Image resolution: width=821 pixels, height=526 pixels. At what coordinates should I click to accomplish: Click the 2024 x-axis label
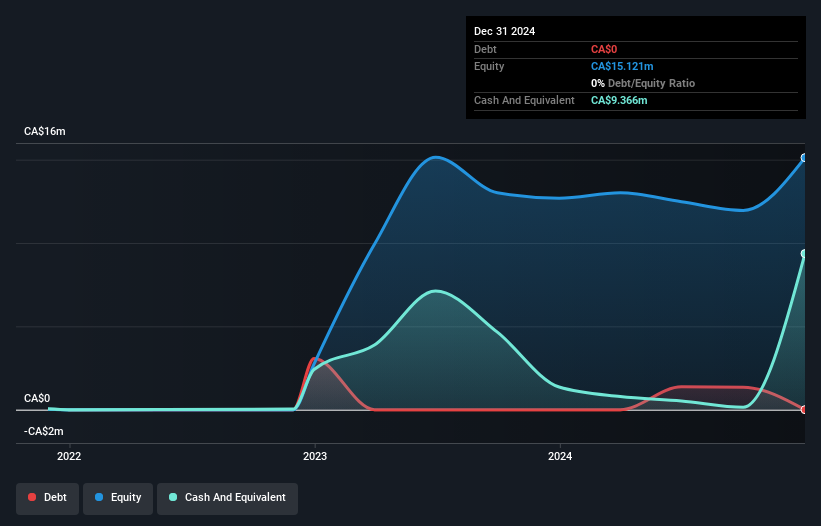tap(560, 456)
